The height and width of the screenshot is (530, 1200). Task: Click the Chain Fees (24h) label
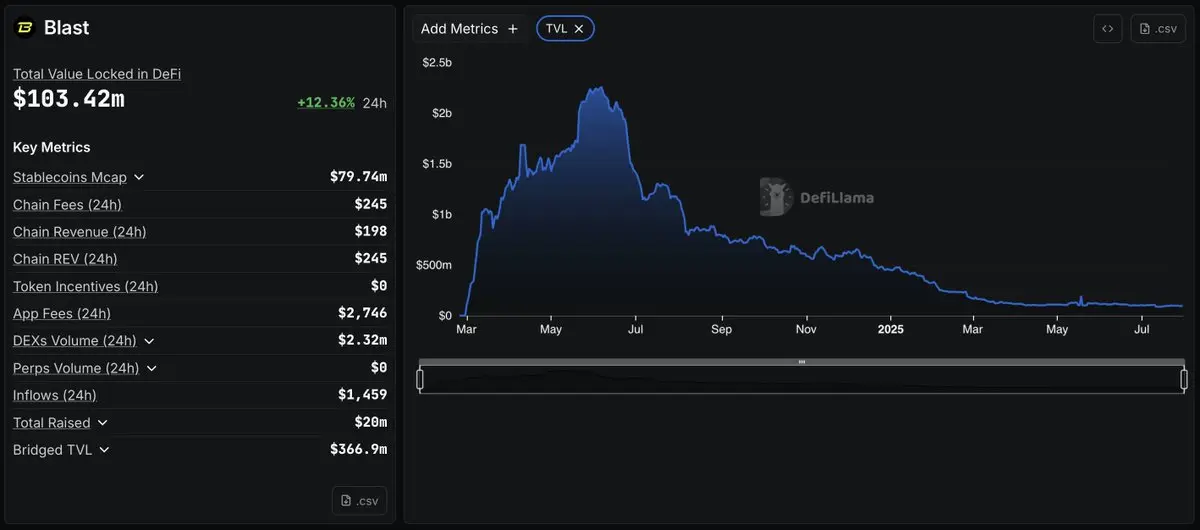[x=67, y=204]
